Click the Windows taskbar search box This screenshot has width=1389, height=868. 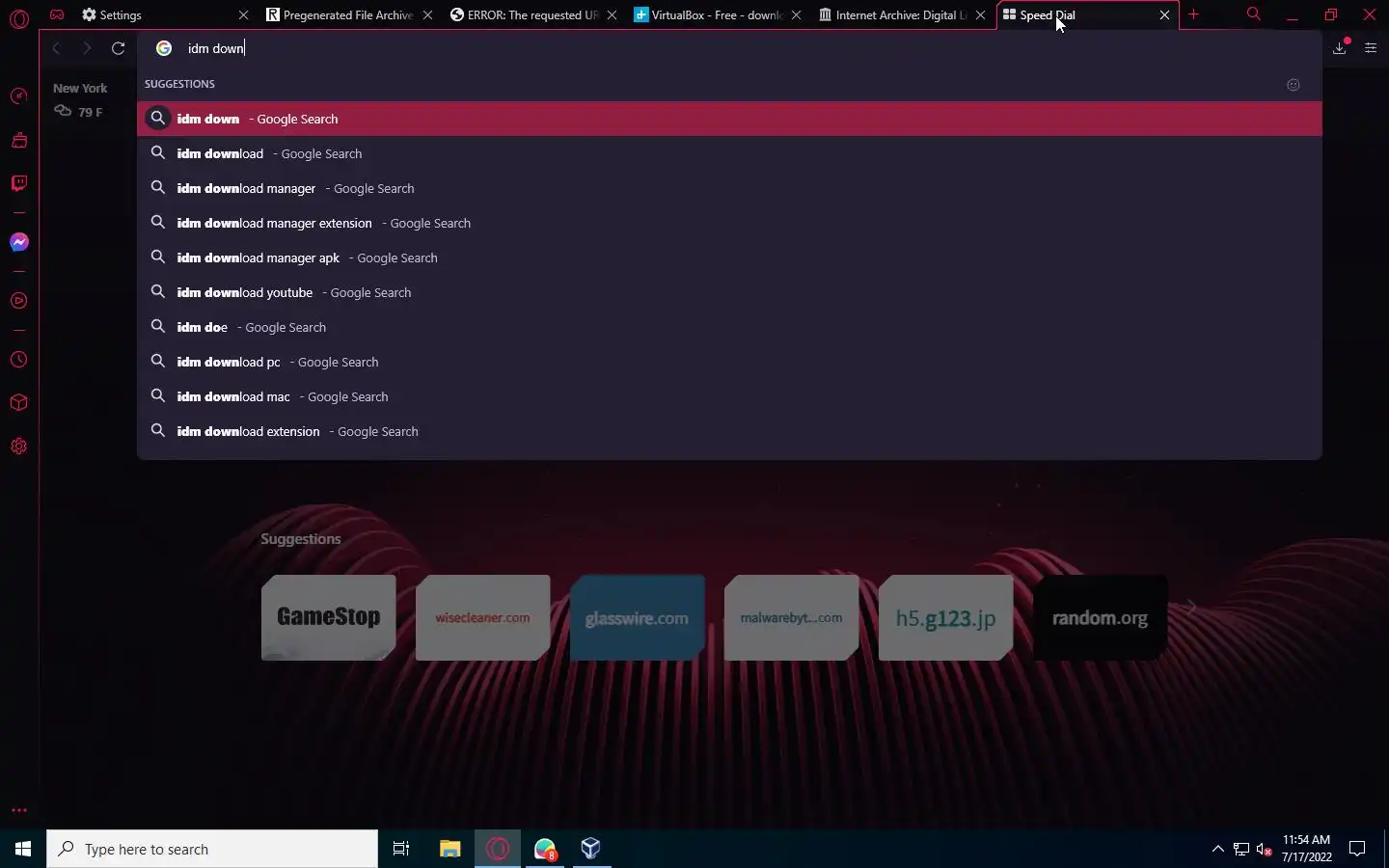212,849
